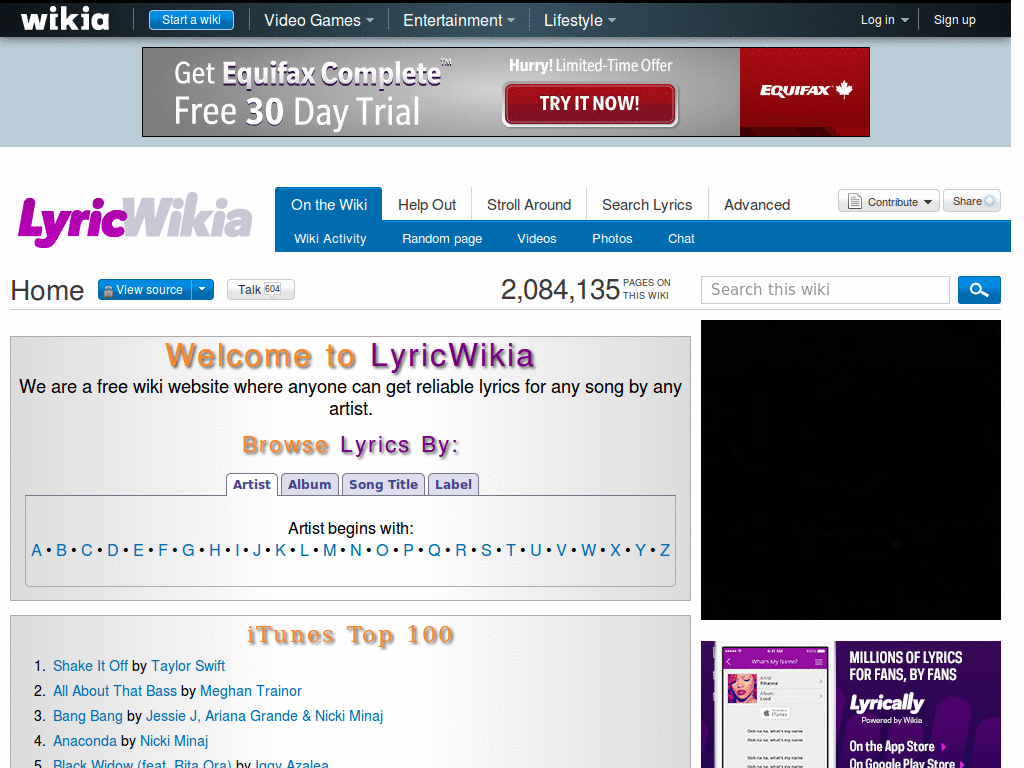Open the Anaconda lyrics link
The image size is (1024, 768).
(85, 741)
